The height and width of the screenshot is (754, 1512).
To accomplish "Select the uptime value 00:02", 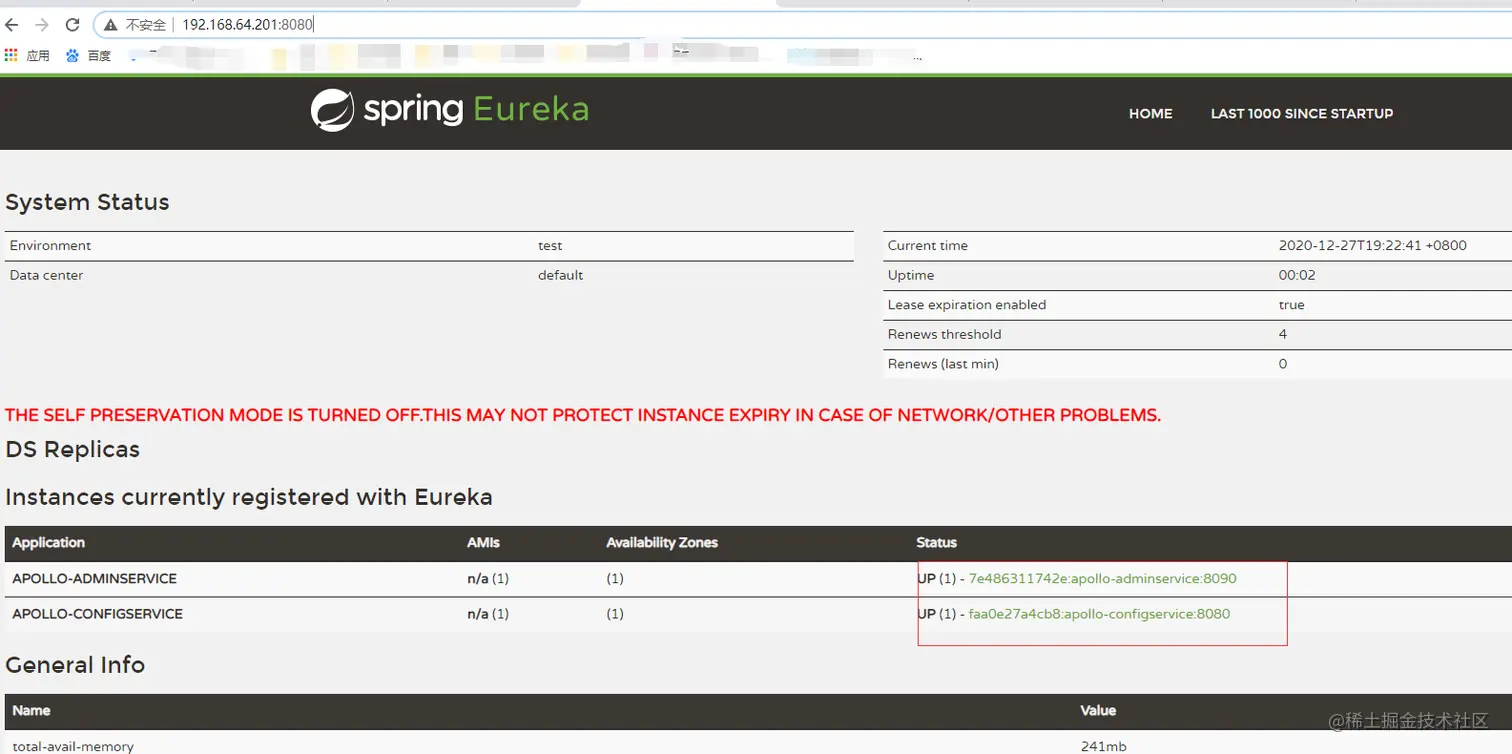I will tap(1296, 275).
